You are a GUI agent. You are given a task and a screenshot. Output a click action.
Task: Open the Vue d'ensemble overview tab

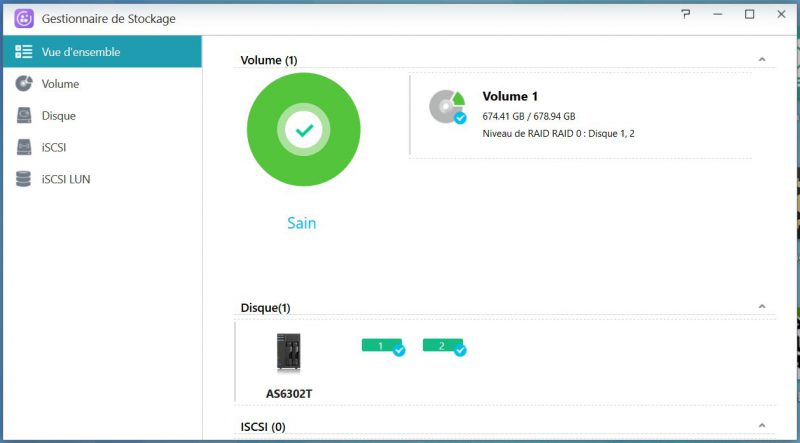[x=102, y=52]
